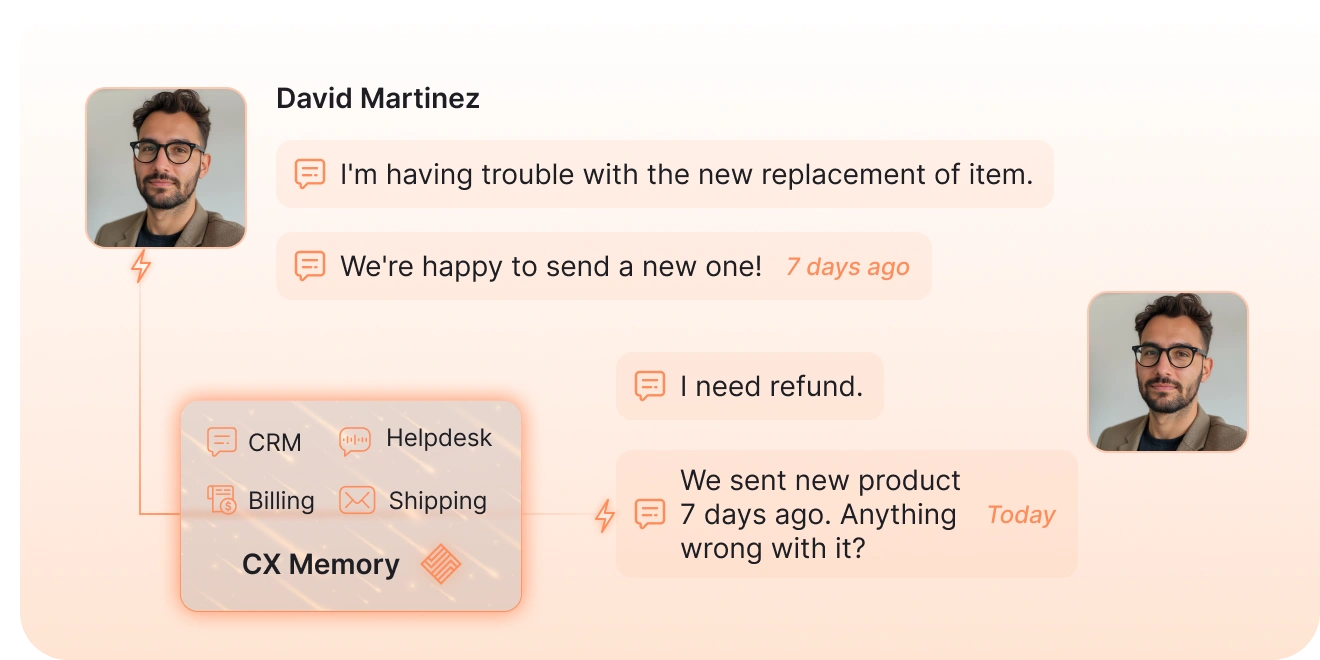Click the Billing invoice icon

click(x=221, y=499)
